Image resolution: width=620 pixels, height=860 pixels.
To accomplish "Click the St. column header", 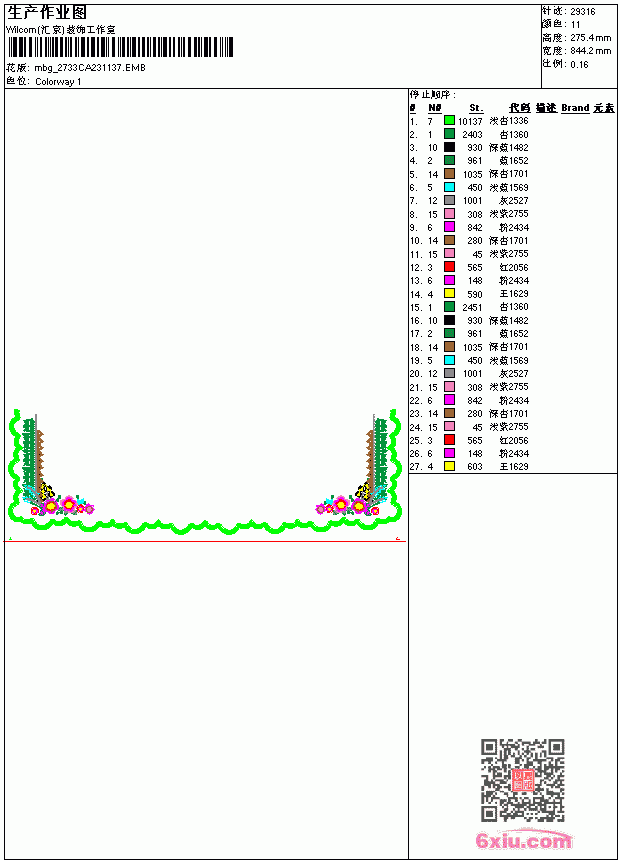I will [476, 108].
